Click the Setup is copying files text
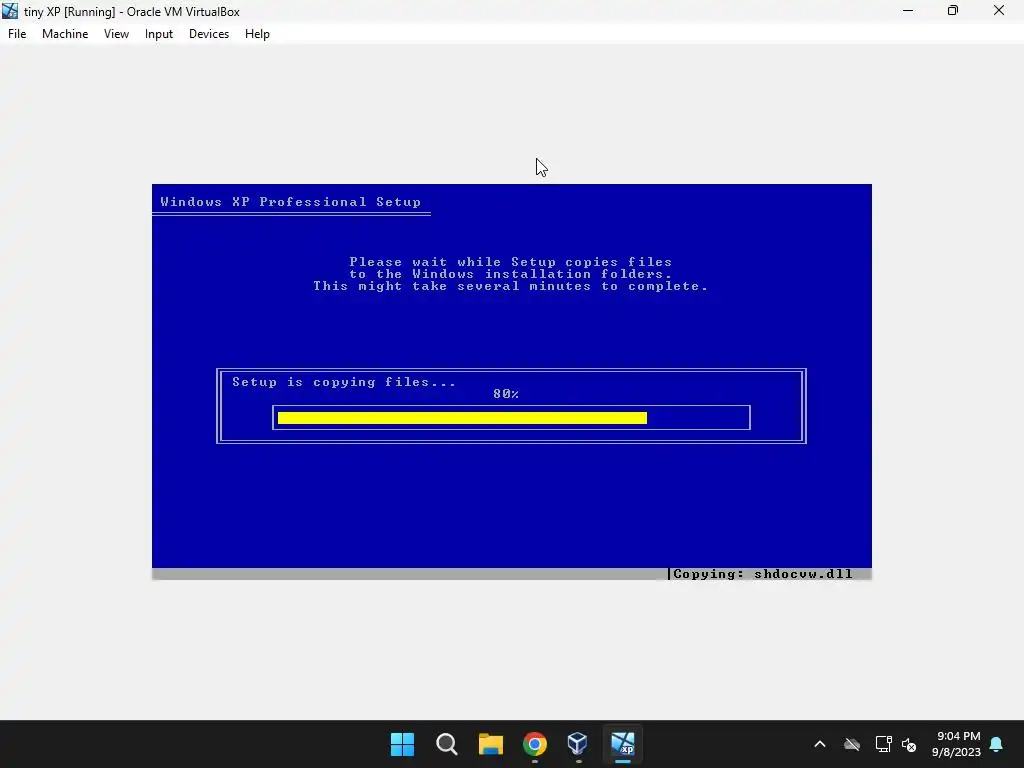 [344, 382]
